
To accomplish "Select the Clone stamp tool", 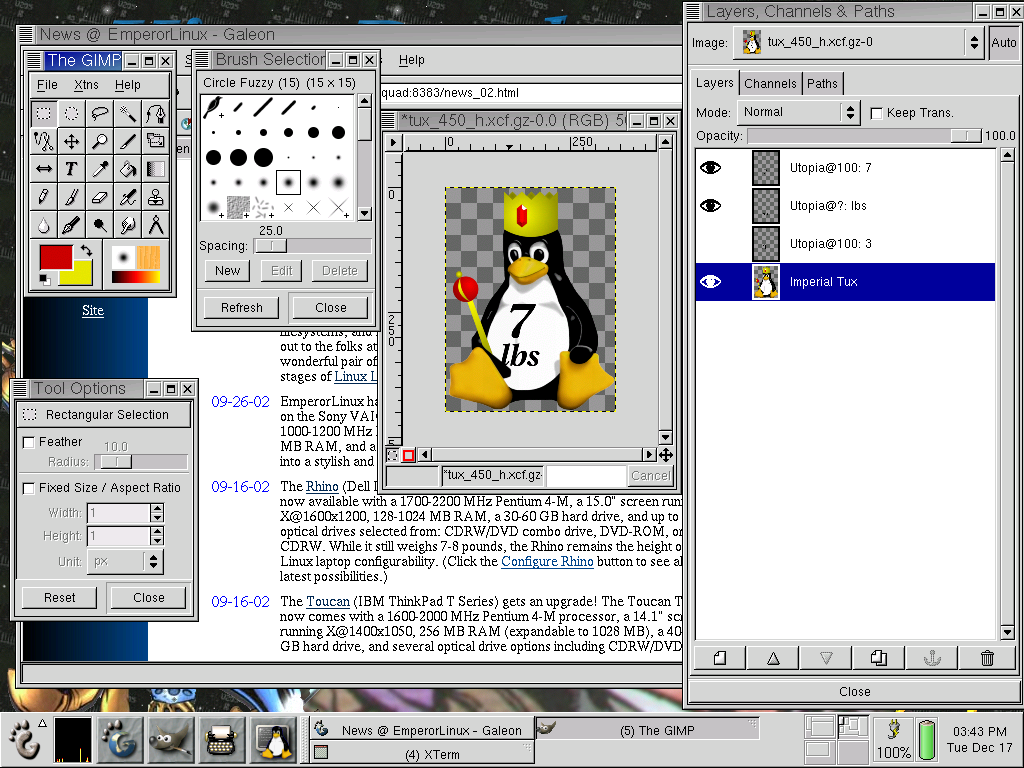I will pos(155,197).
